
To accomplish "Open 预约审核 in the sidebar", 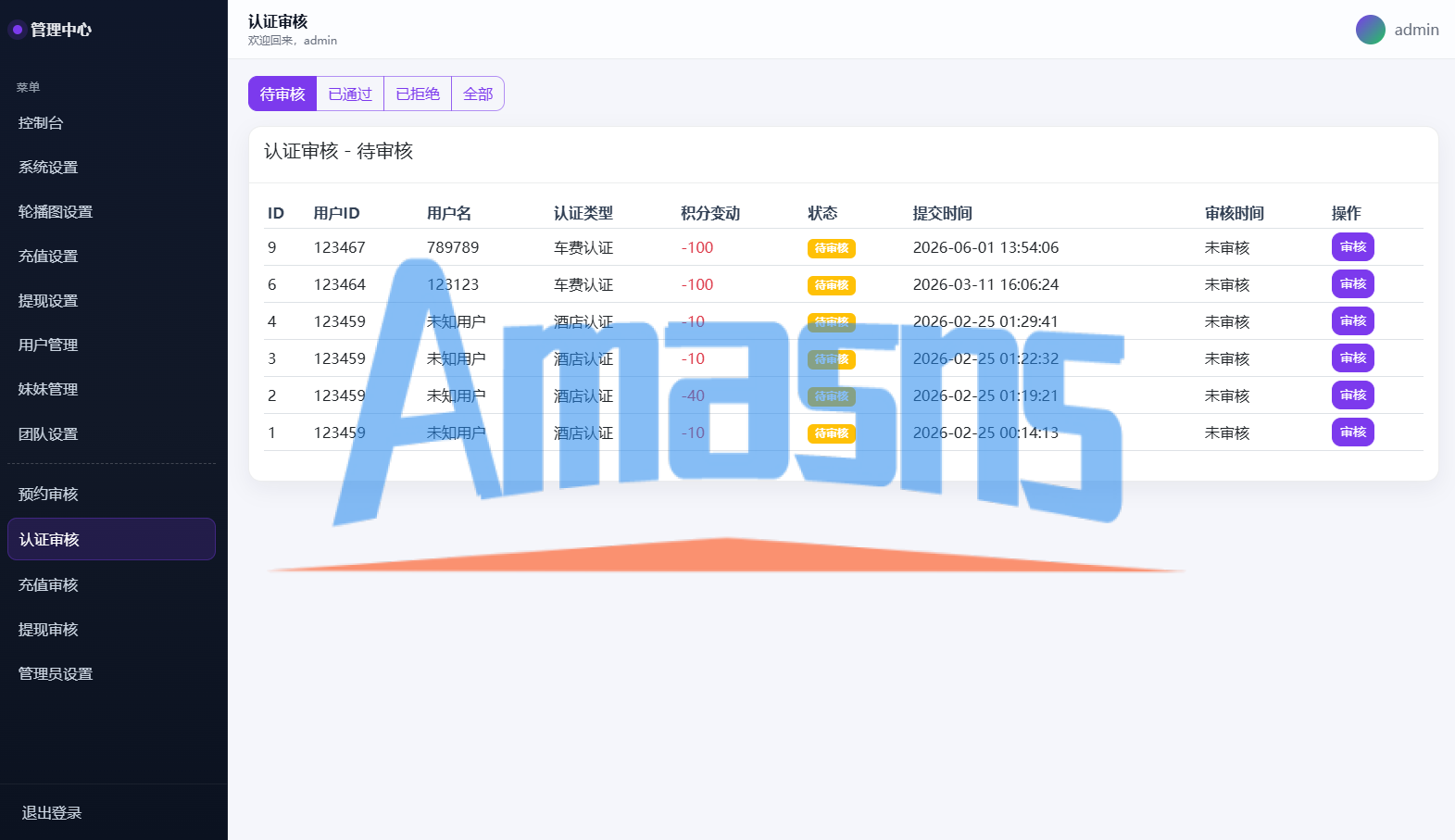I will [111, 495].
